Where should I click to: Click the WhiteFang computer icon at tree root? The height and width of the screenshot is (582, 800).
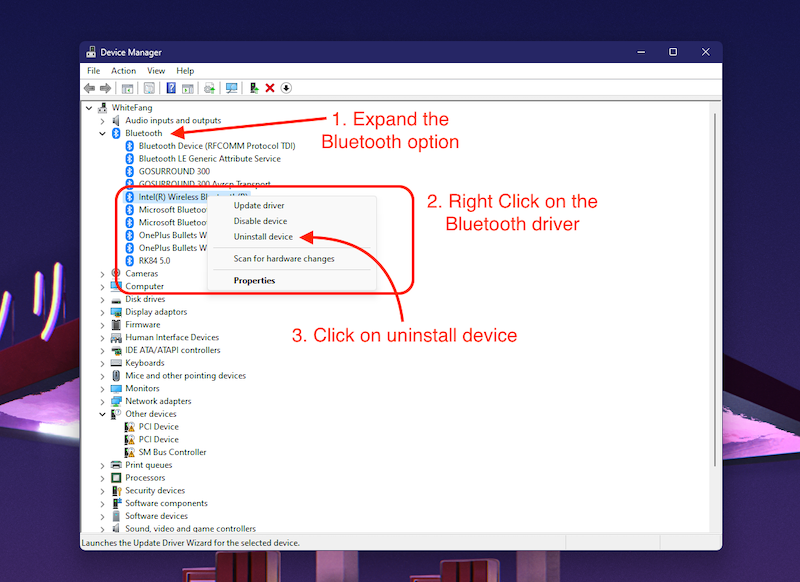103,108
